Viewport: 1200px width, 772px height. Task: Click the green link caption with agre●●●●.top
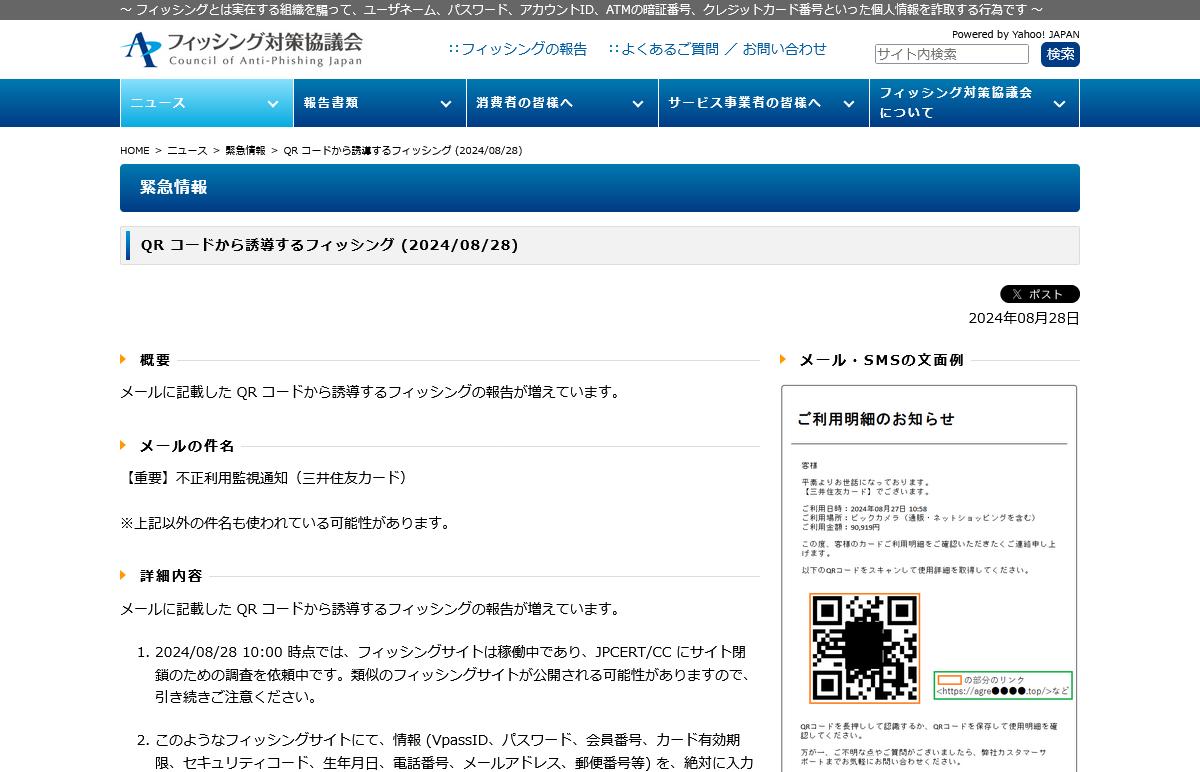[x=1003, y=685]
